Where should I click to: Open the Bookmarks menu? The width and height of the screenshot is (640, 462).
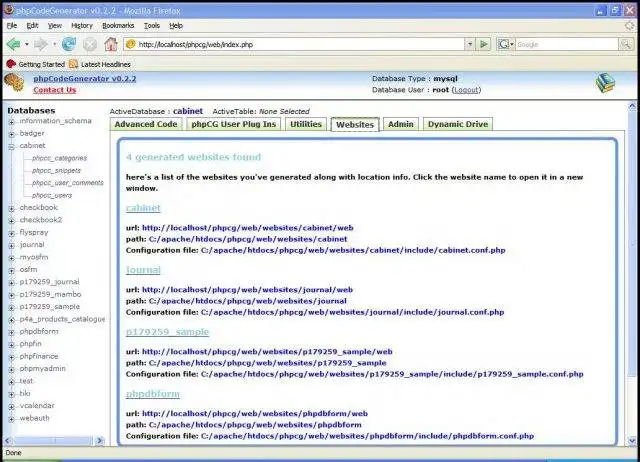pyautogui.click(x=118, y=25)
